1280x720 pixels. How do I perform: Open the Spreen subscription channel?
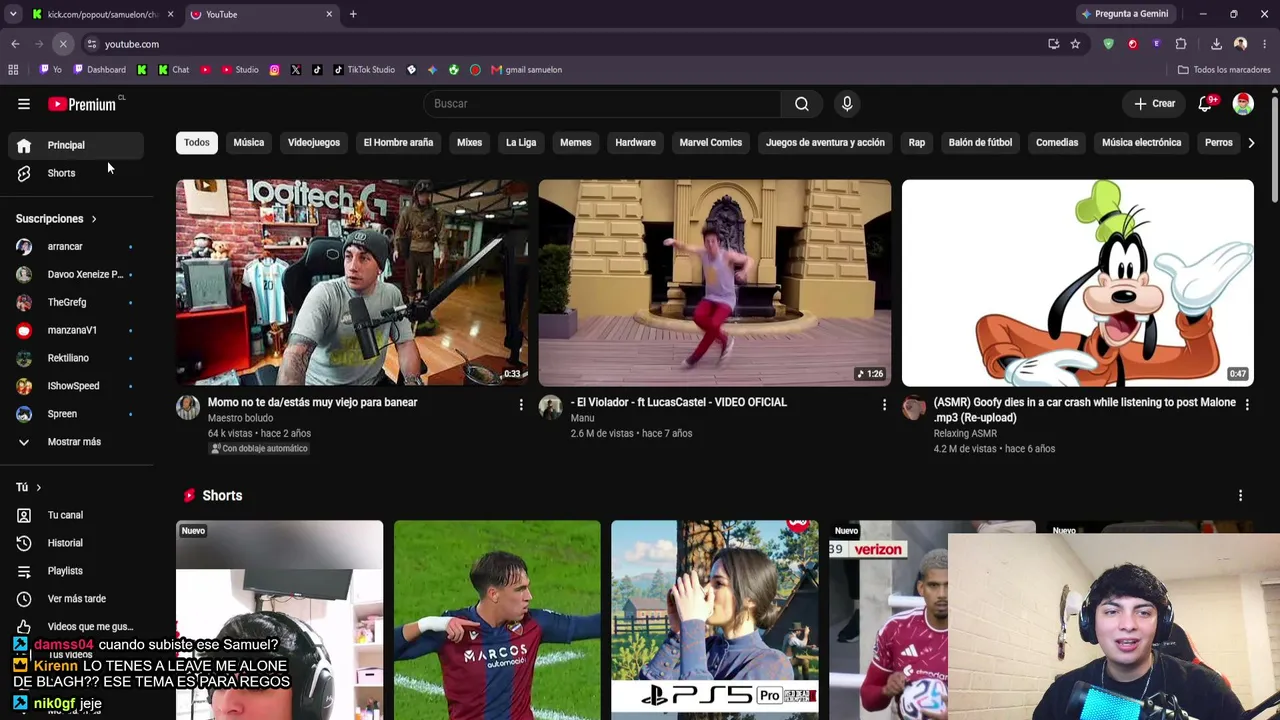click(x=76, y=414)
